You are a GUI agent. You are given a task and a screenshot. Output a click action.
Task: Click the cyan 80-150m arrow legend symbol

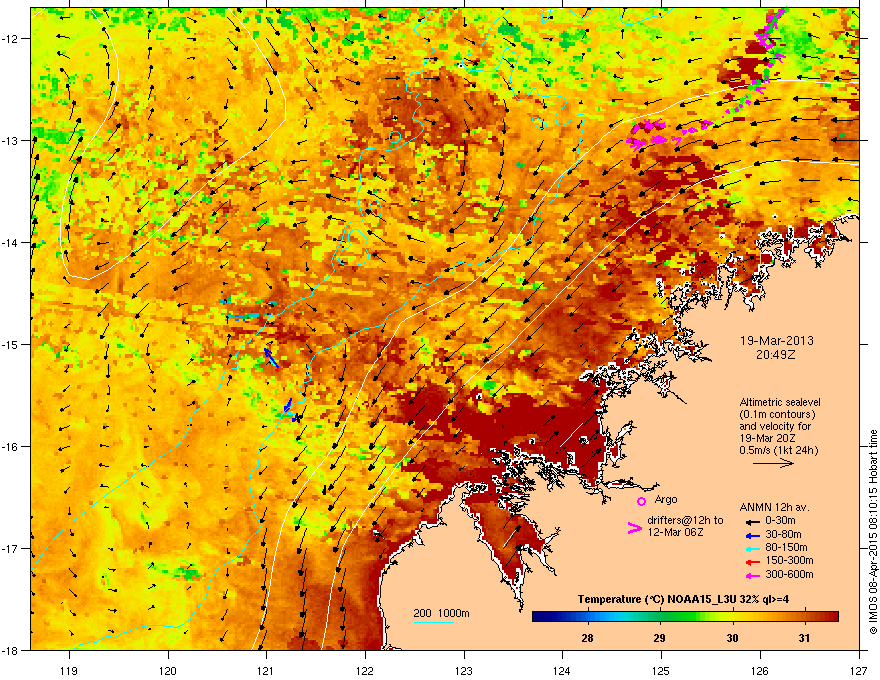[752, 548]
